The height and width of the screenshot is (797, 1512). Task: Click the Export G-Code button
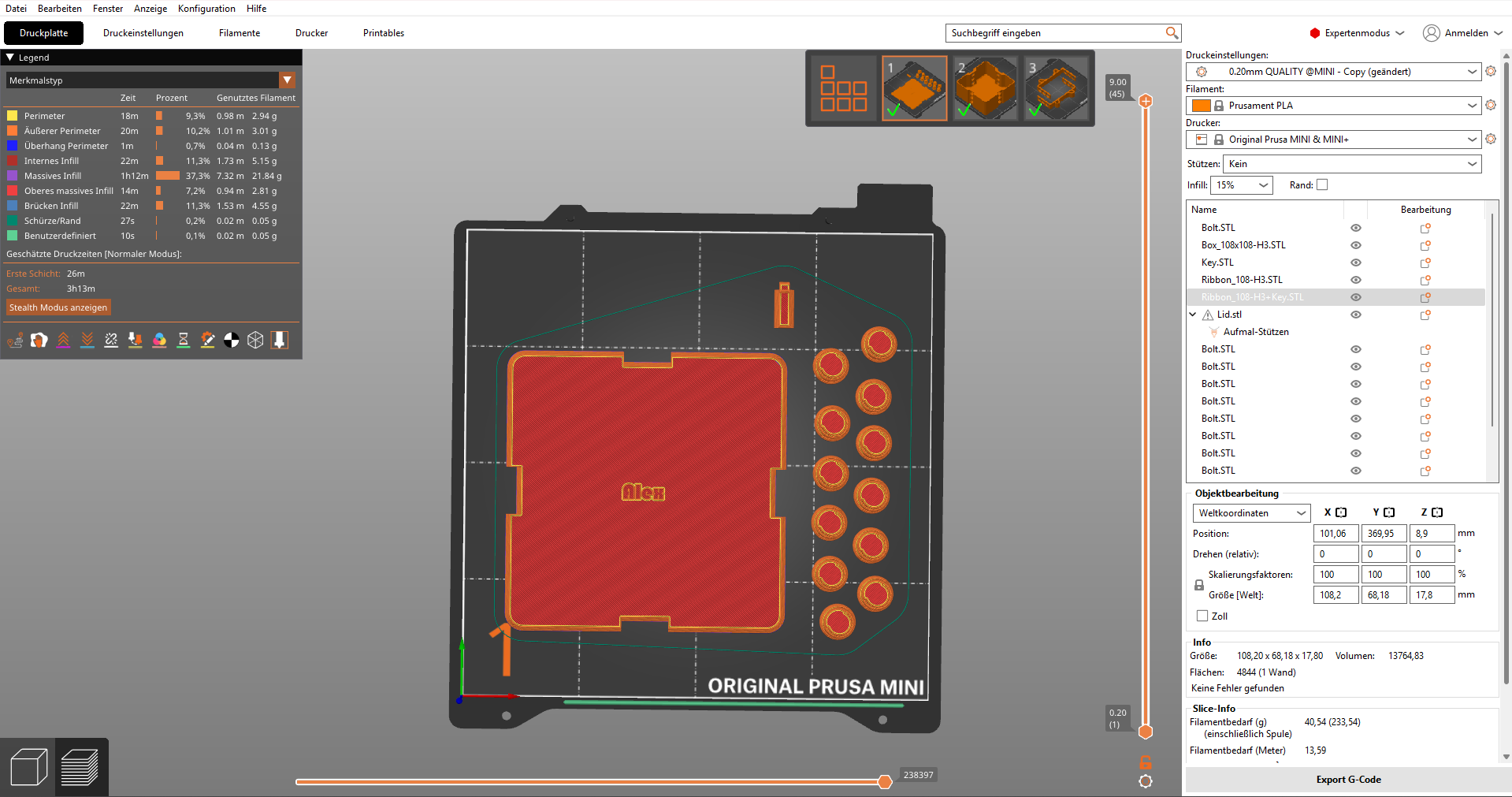point(1348,780)
